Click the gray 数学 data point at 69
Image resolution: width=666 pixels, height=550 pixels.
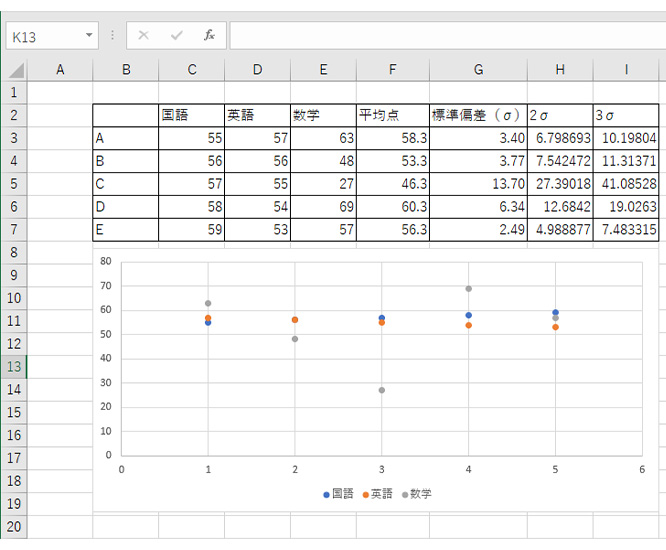[x=468, y=289]
